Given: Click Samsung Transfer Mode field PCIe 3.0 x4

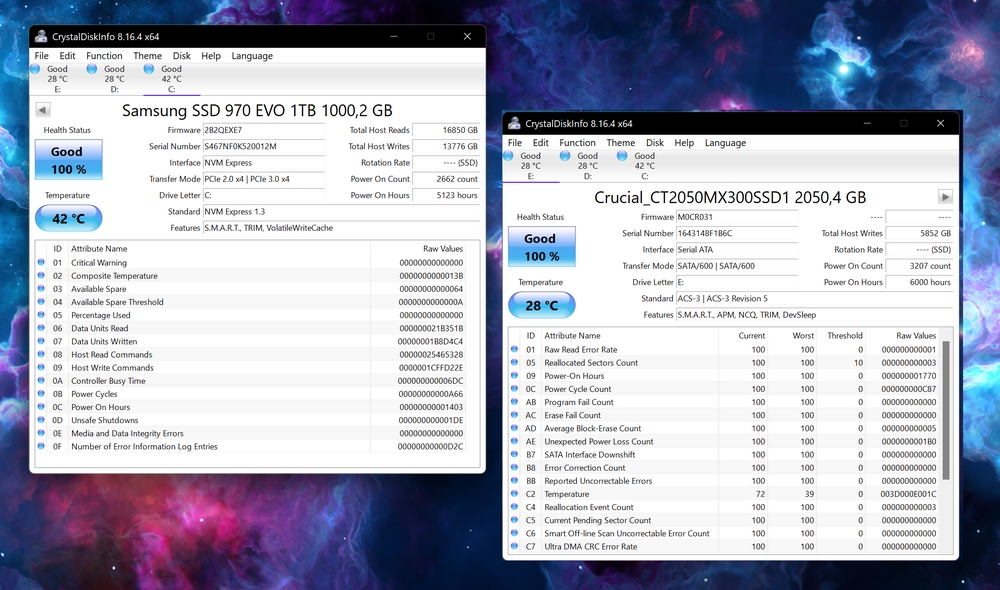Looking at the screenshot, I should (x=264, y=179).
